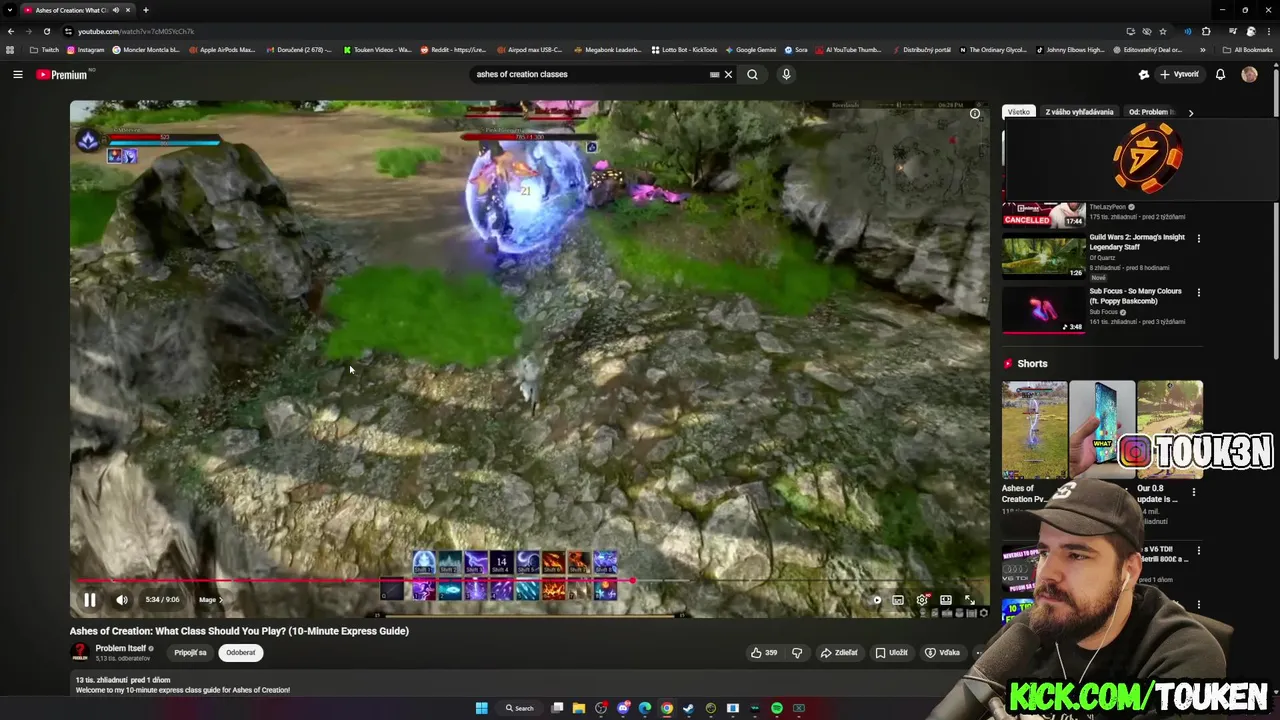Open the Vytvoriť create button
1280x720 pixels.
pos(1178,74)
